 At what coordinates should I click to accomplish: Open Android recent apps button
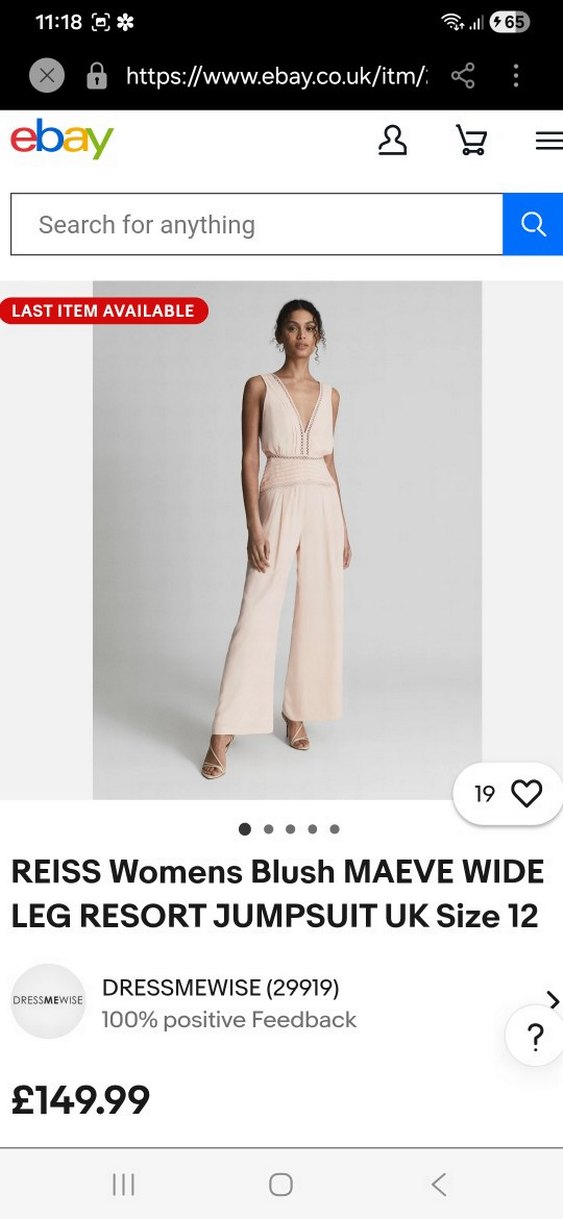[x=123, y=1185]
